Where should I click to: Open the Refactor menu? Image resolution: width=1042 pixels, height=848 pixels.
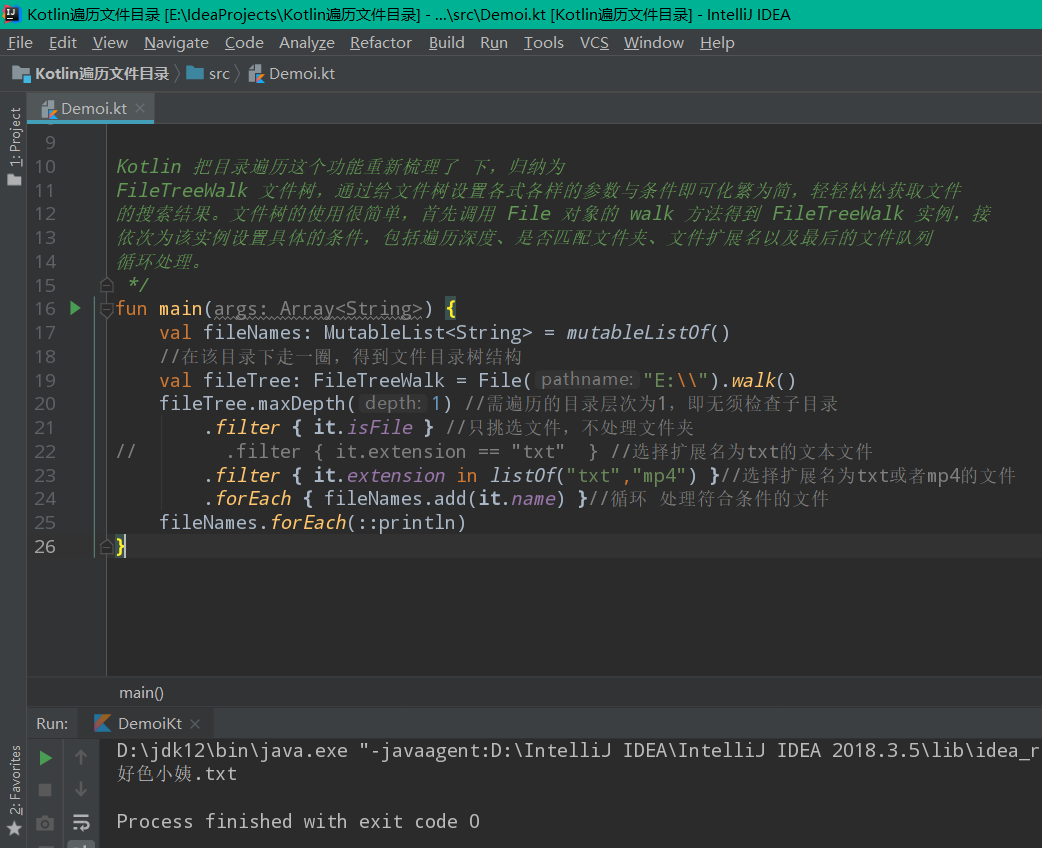coord(380,42)
